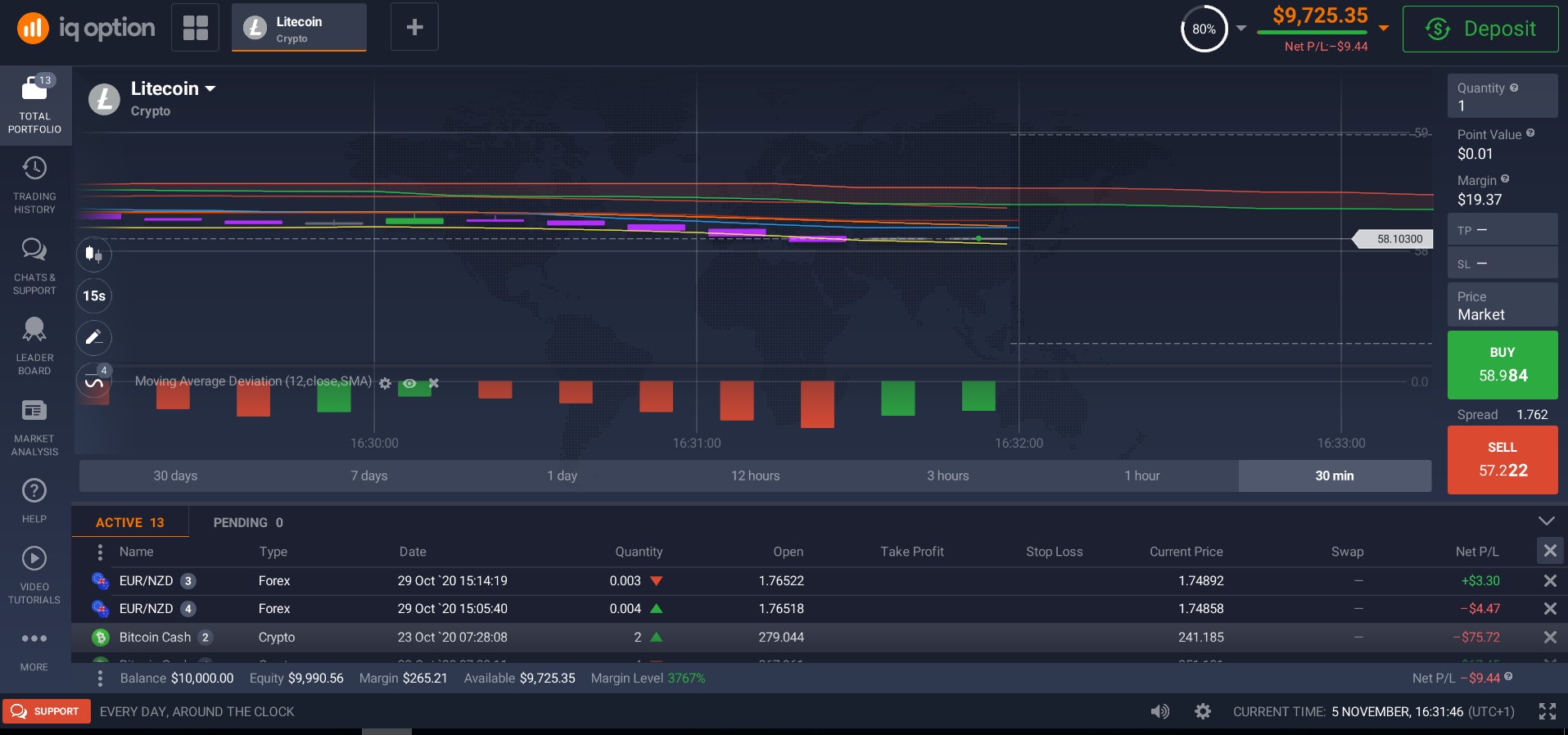Open Chats & Support in sidebar
Screen dimensions: 1568x735
34,266
